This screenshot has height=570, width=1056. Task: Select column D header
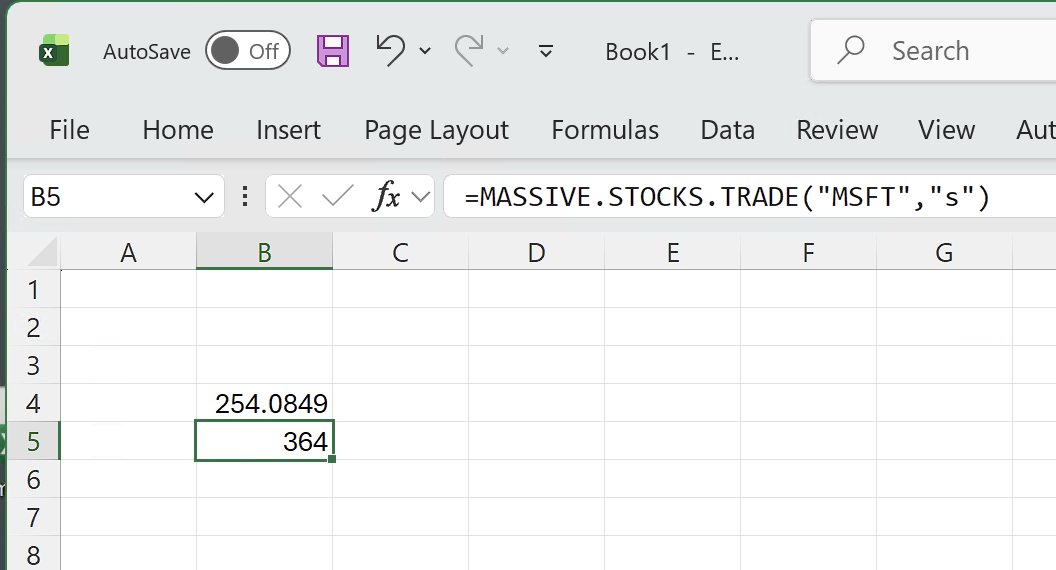[536, 252]
